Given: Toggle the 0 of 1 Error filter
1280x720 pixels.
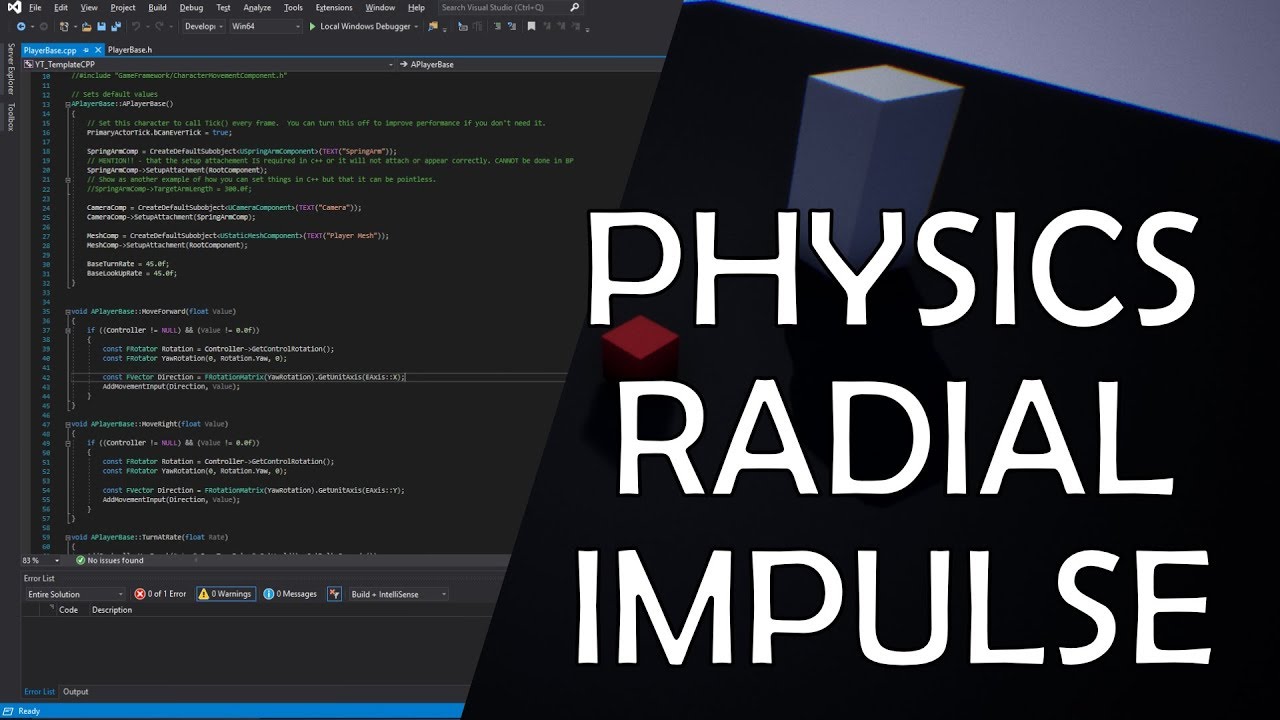Looking at the screenshot, I should coord(162,594).
